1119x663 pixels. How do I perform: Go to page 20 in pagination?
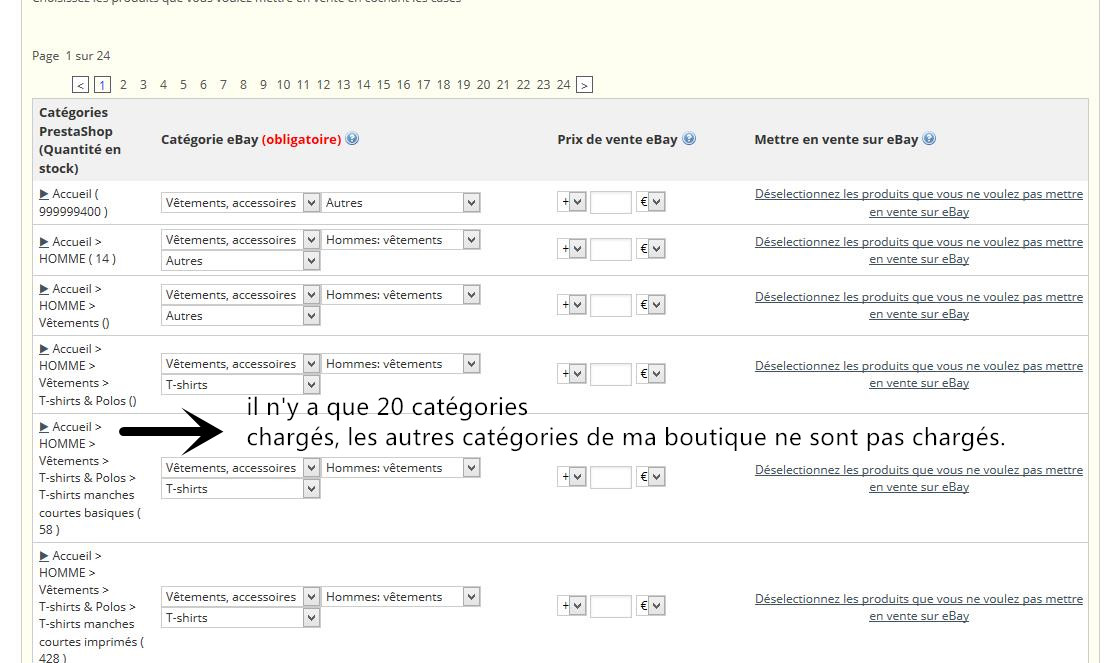point(483,85)
